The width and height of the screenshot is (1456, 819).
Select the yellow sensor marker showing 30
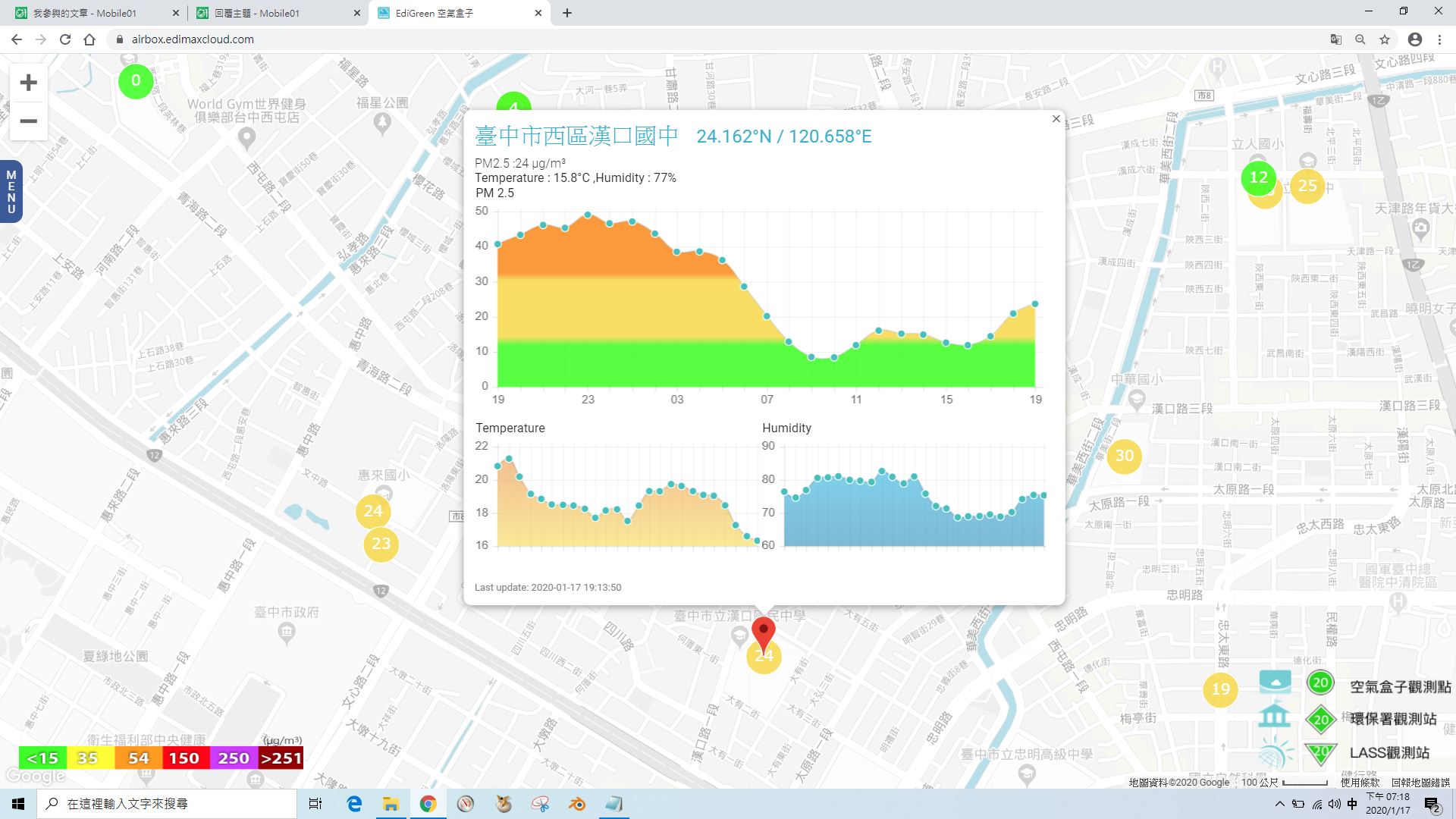[x=1125, y=456]
